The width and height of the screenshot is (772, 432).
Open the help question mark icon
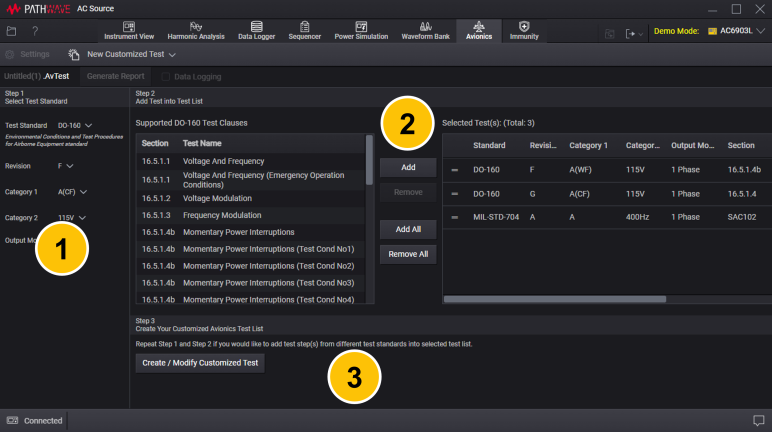coord(35,31)
